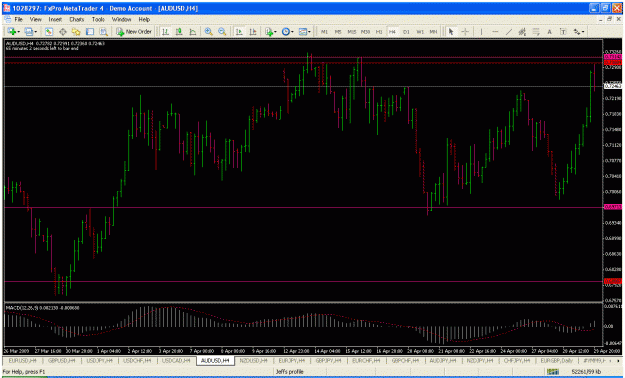Open the Tools menu
This screenshot has width=625, height=378.
pos(98,19)
